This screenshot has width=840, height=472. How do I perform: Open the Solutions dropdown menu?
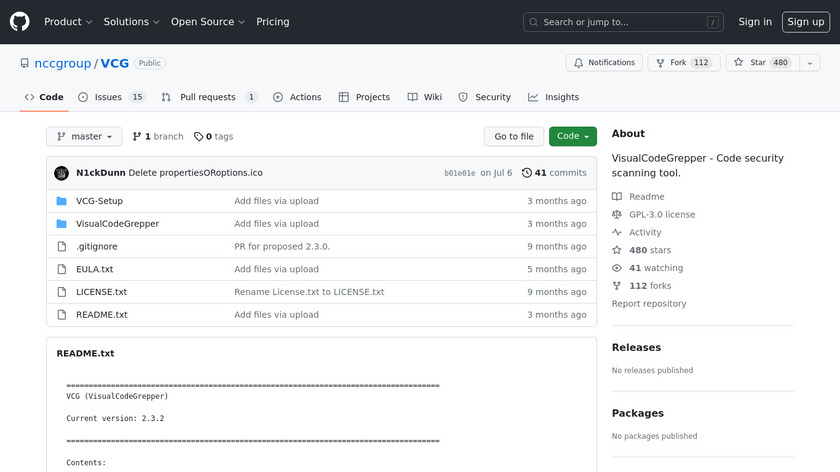(x=132, y=22)
